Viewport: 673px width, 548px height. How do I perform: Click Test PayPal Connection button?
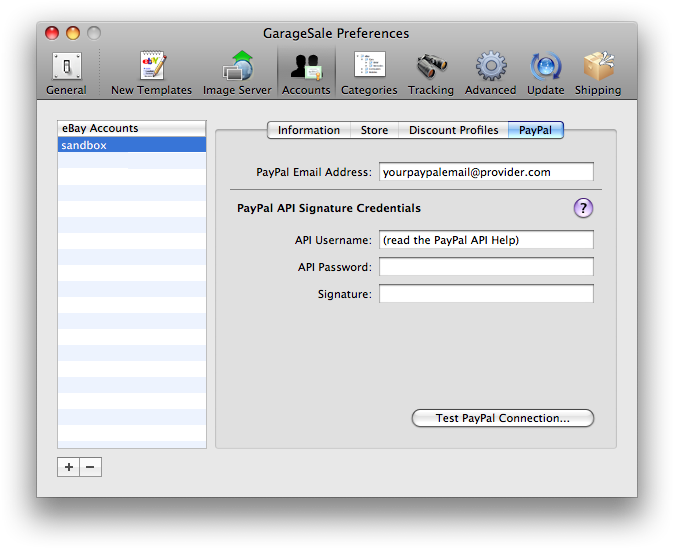[x=503, y=418]
